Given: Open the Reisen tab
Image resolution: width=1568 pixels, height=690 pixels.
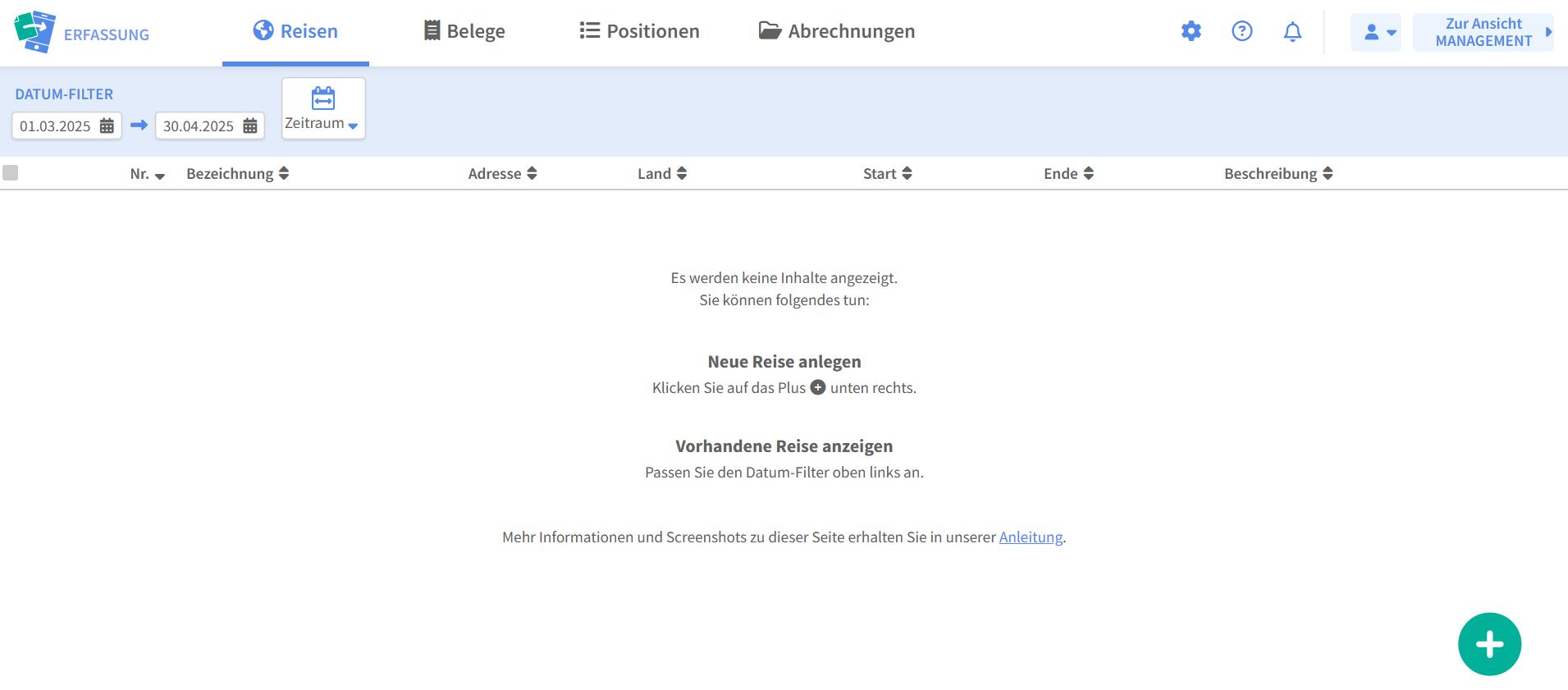Looking at the screenshot, I should (x=295, y=31).
